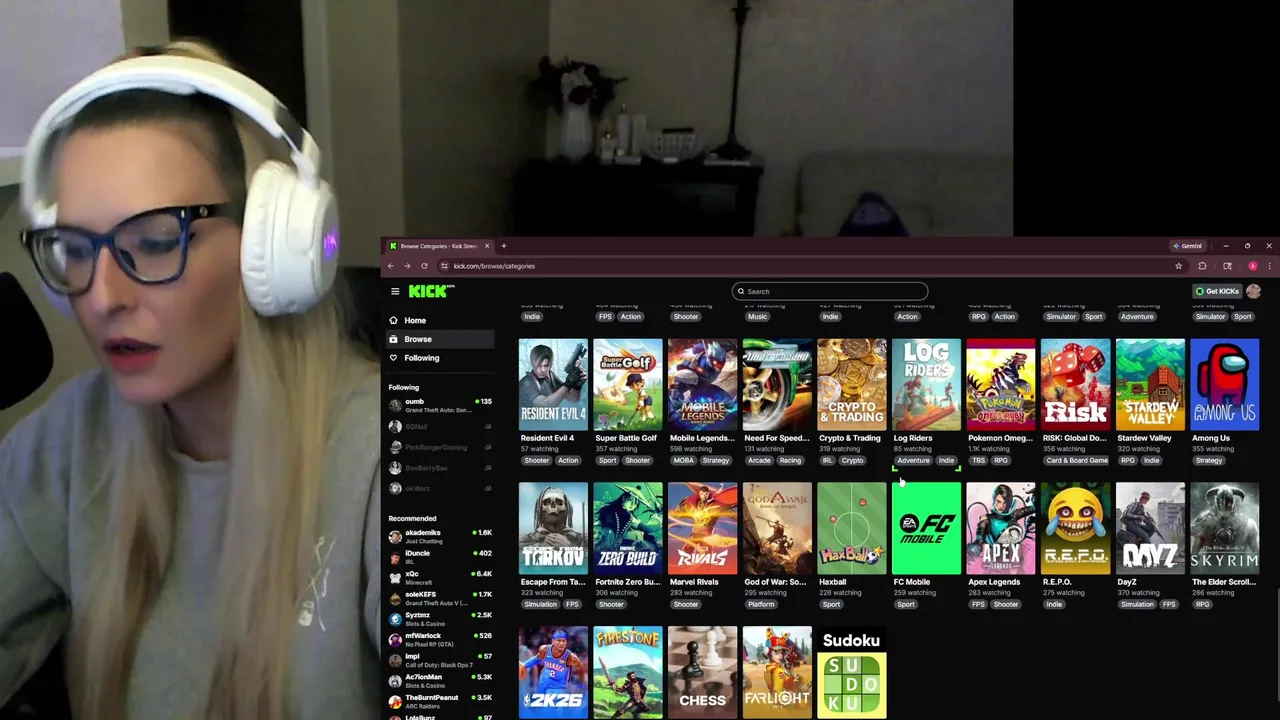The width and height of the screenshot is (1280, 720).
Task: Open the Chess category cover
Action: click(x=702, y=673)
